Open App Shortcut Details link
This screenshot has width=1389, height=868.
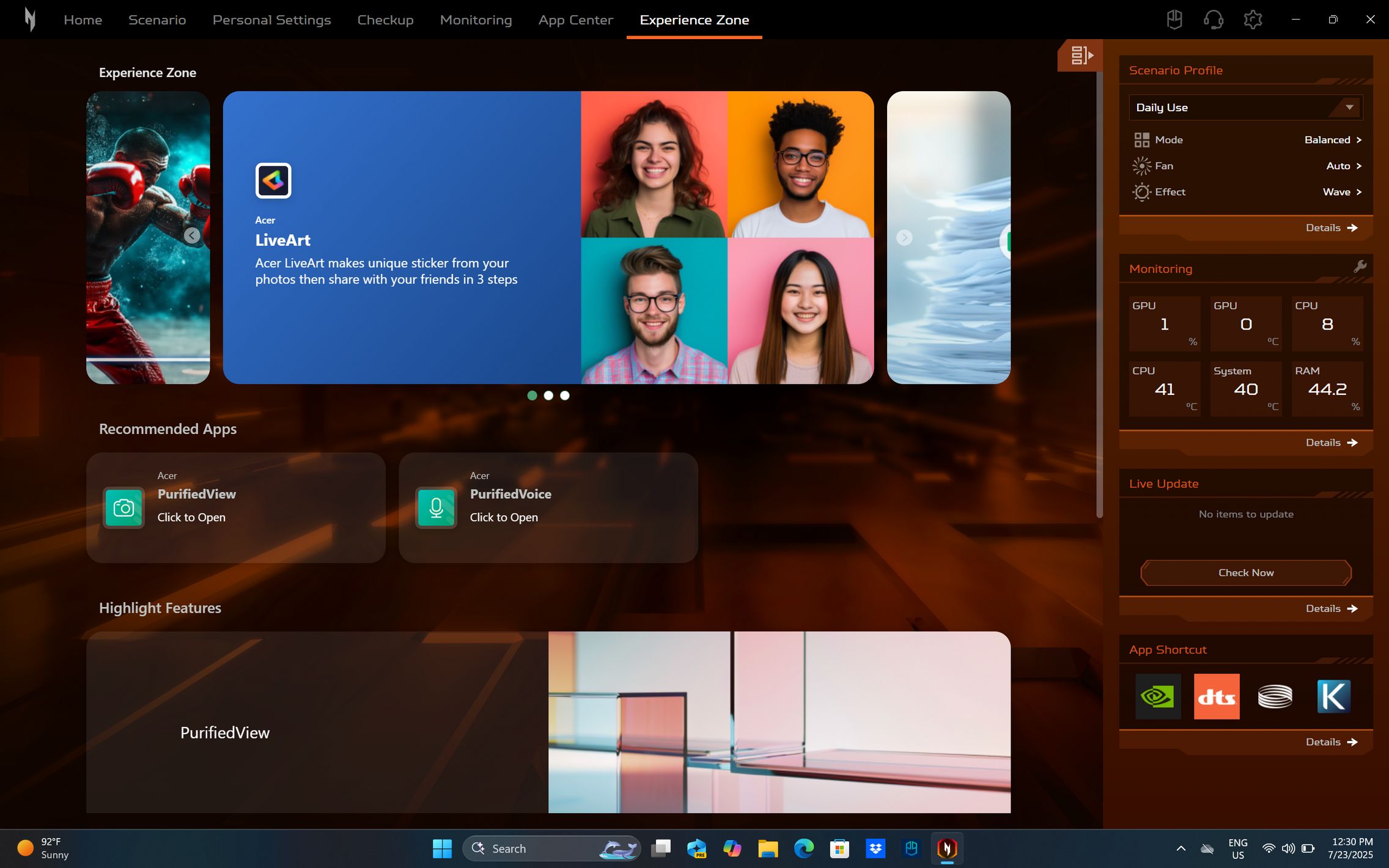(1332, 742)
